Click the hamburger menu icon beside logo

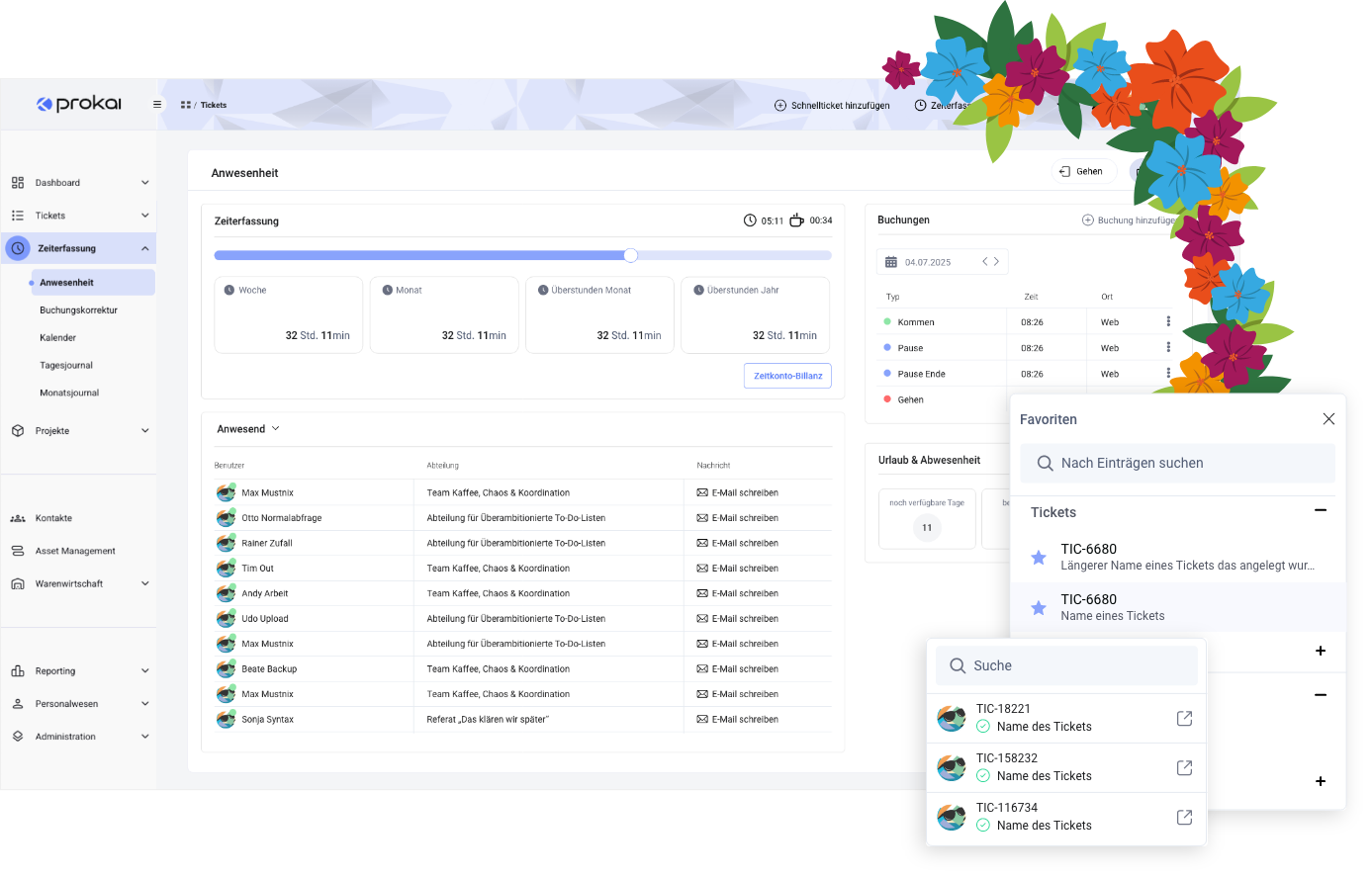[x=157, y=105]
